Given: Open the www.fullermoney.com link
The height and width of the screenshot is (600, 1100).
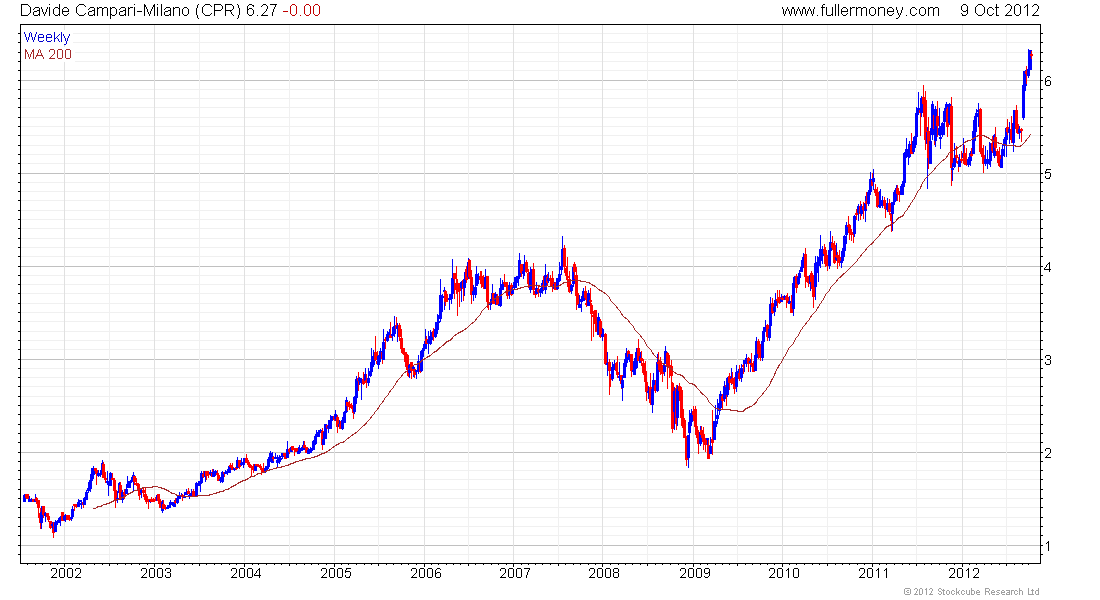Looking at the screenshot, I should 860,11.
